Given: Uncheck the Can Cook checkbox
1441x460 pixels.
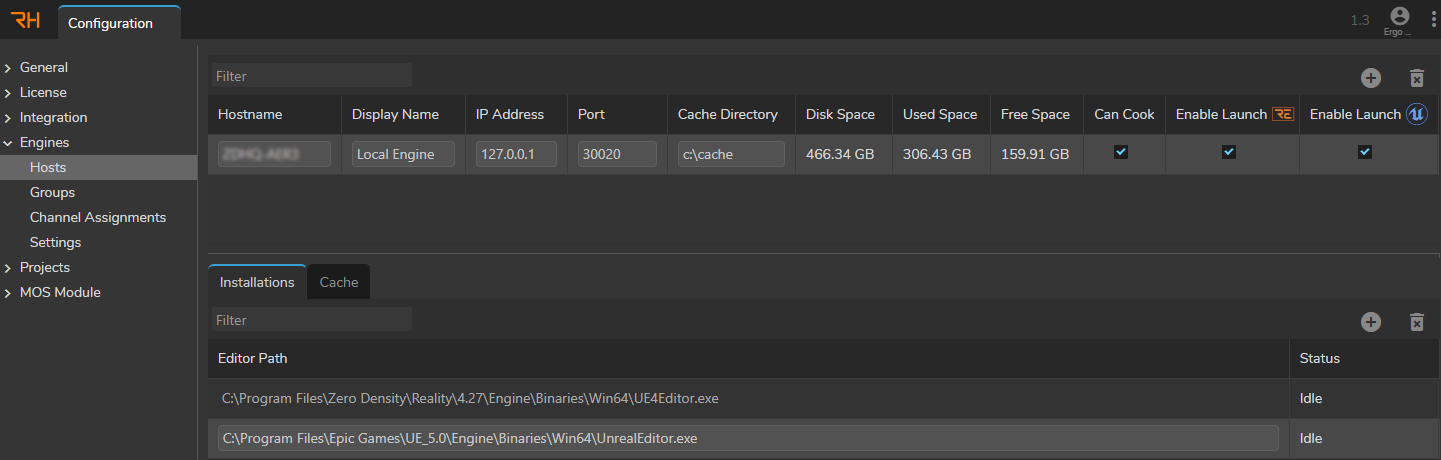Looking at the screenshot, I should click(1121, 152).
